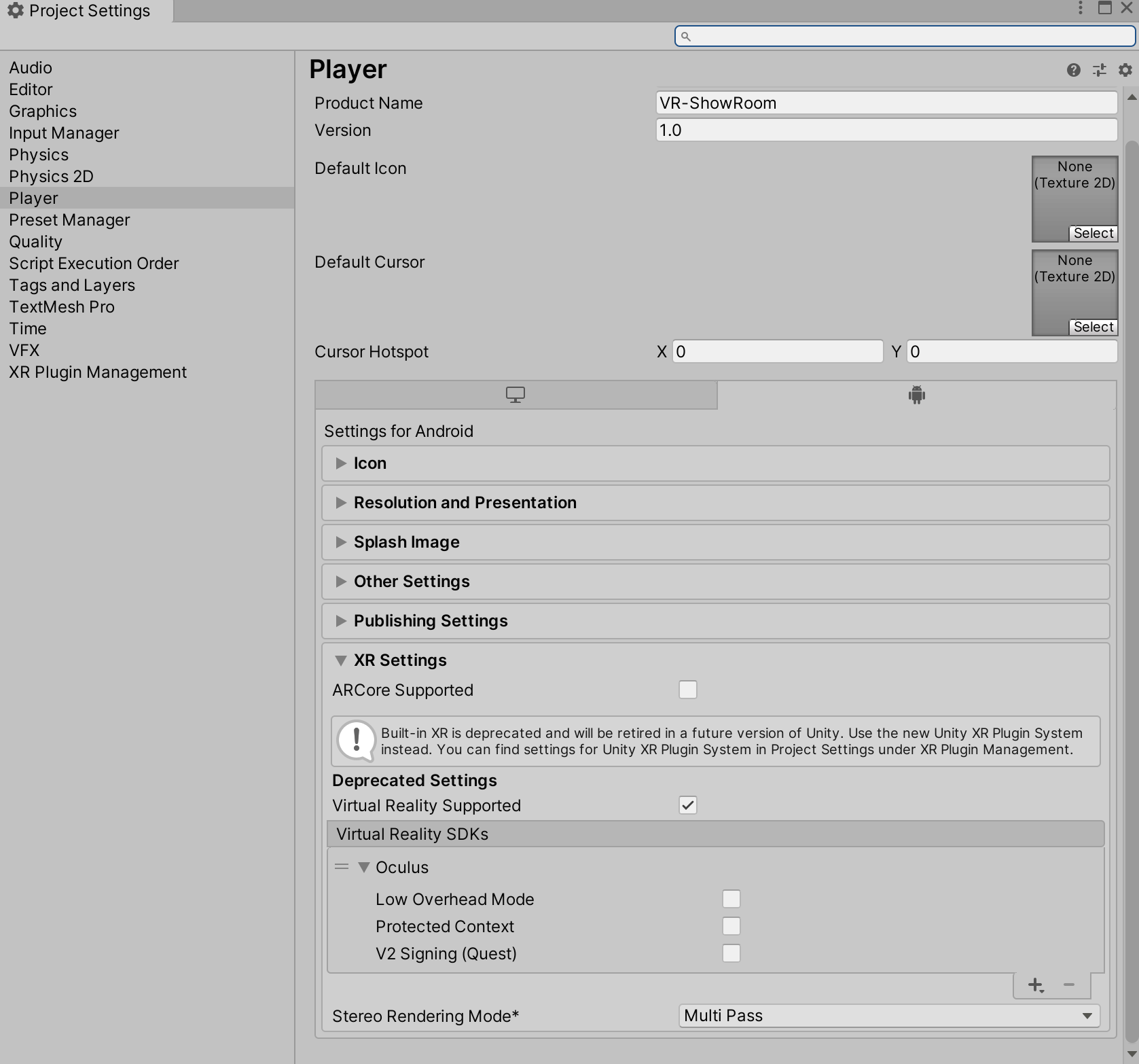Screen dimensions: 1139x1064
Task: Open Tags and Layers settings
Action: 147,285
